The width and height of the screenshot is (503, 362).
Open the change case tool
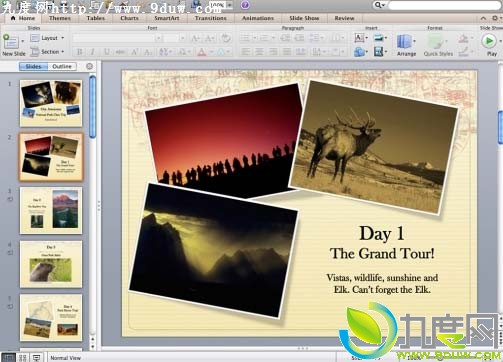[184, 52]
